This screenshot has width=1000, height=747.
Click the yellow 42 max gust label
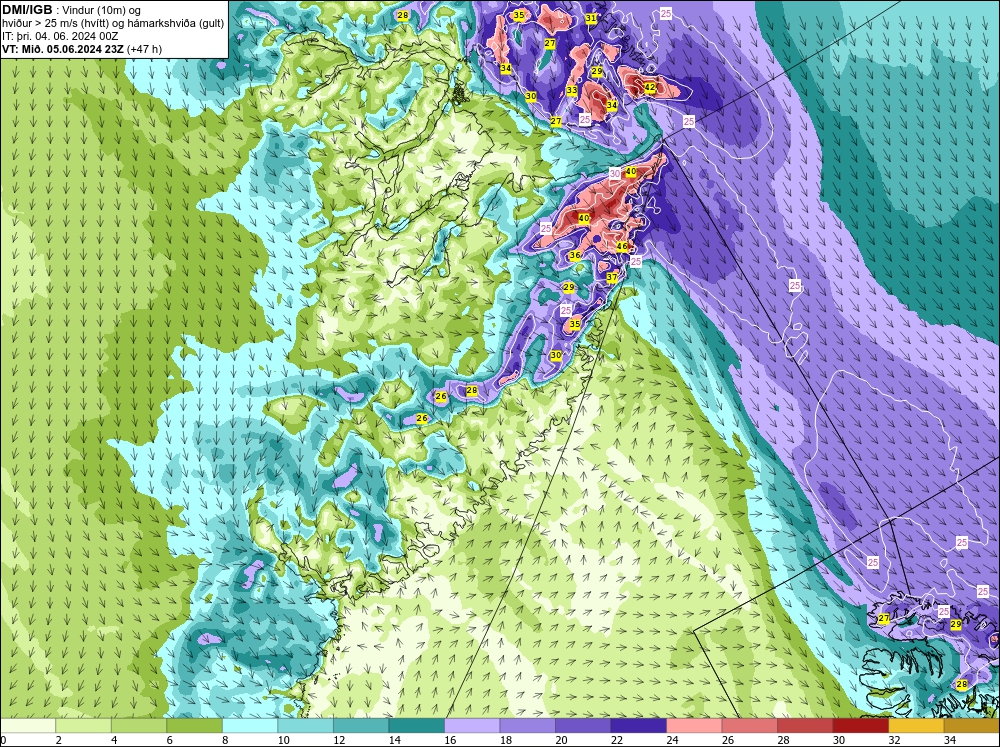click(650, 87)
